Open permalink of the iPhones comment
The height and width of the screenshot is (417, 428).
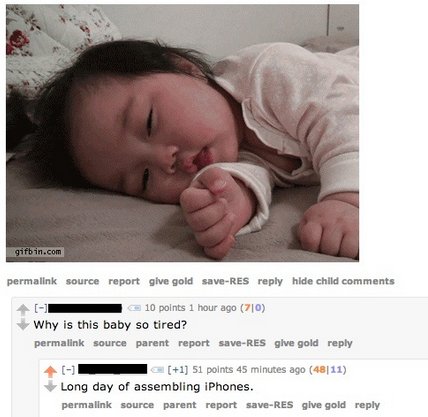(86, 405)
